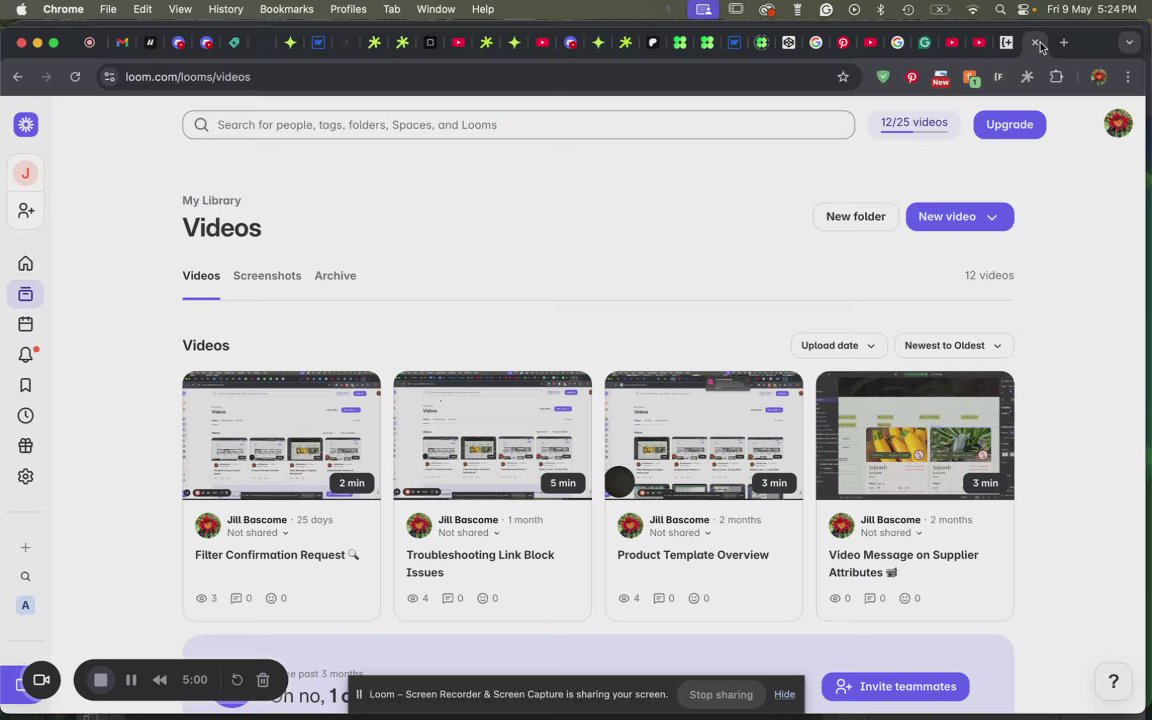The width and height of the screenshot is (1152, 720).
Task: Open a new Chrome tab
Action: coord(1064,43)
